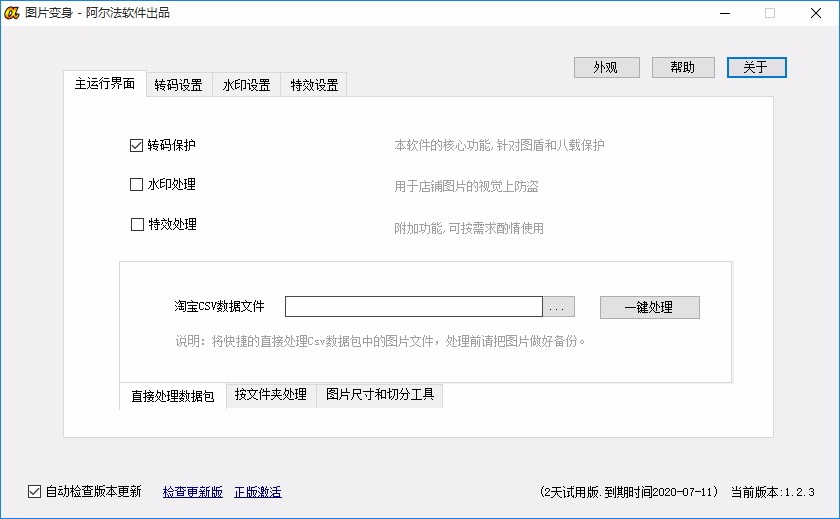The image size is (840, 519).
Task: Click the 关于 button
Action: pos(756,67)
